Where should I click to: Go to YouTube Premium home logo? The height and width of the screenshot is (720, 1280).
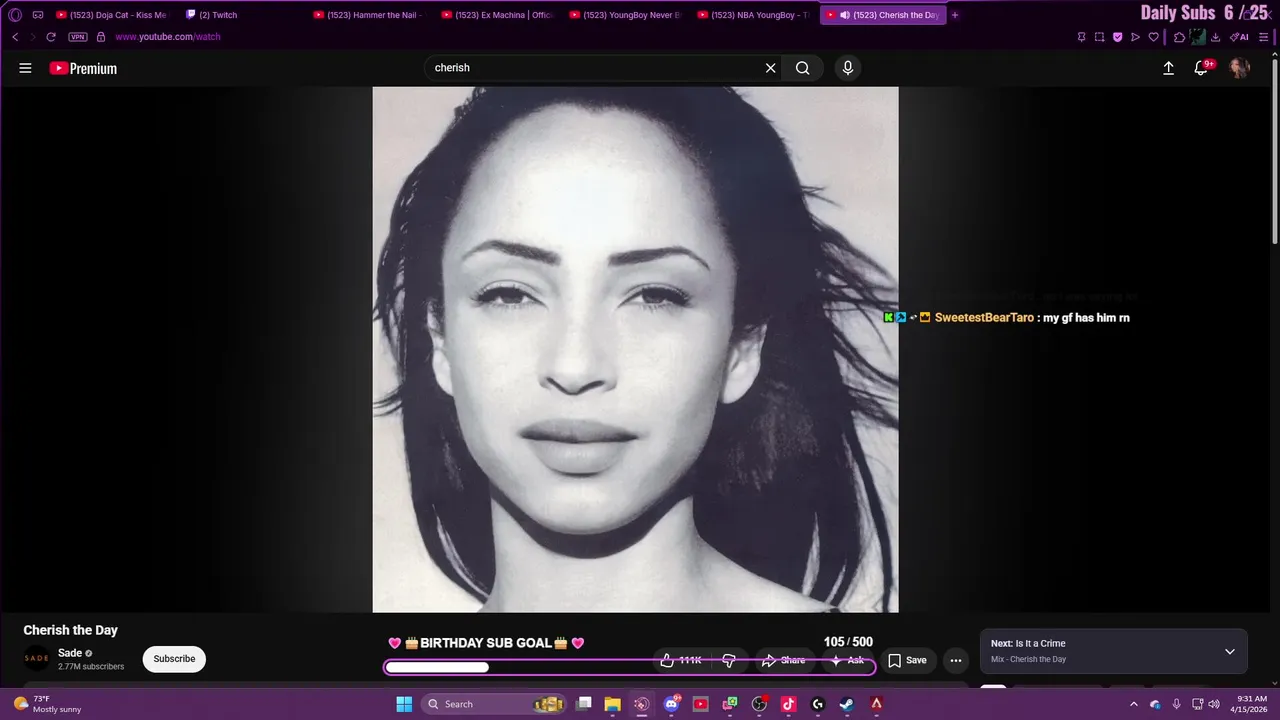point(83,68)
